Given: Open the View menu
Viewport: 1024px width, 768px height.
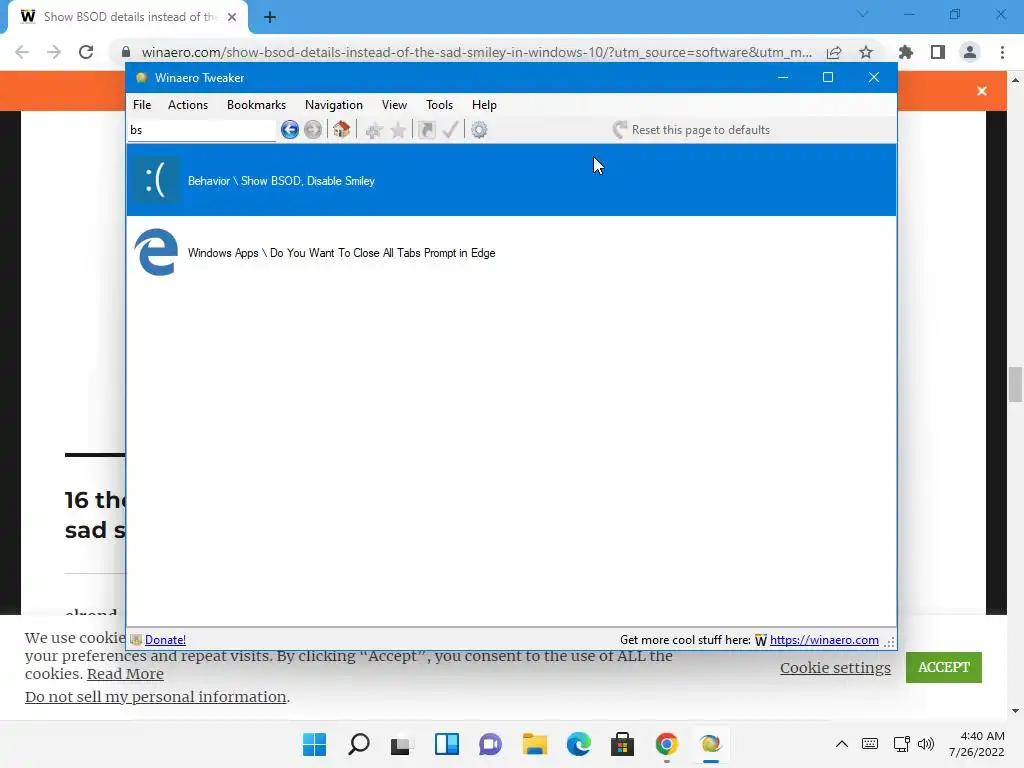Looking at the screenshot, I should tap(394, 104).
